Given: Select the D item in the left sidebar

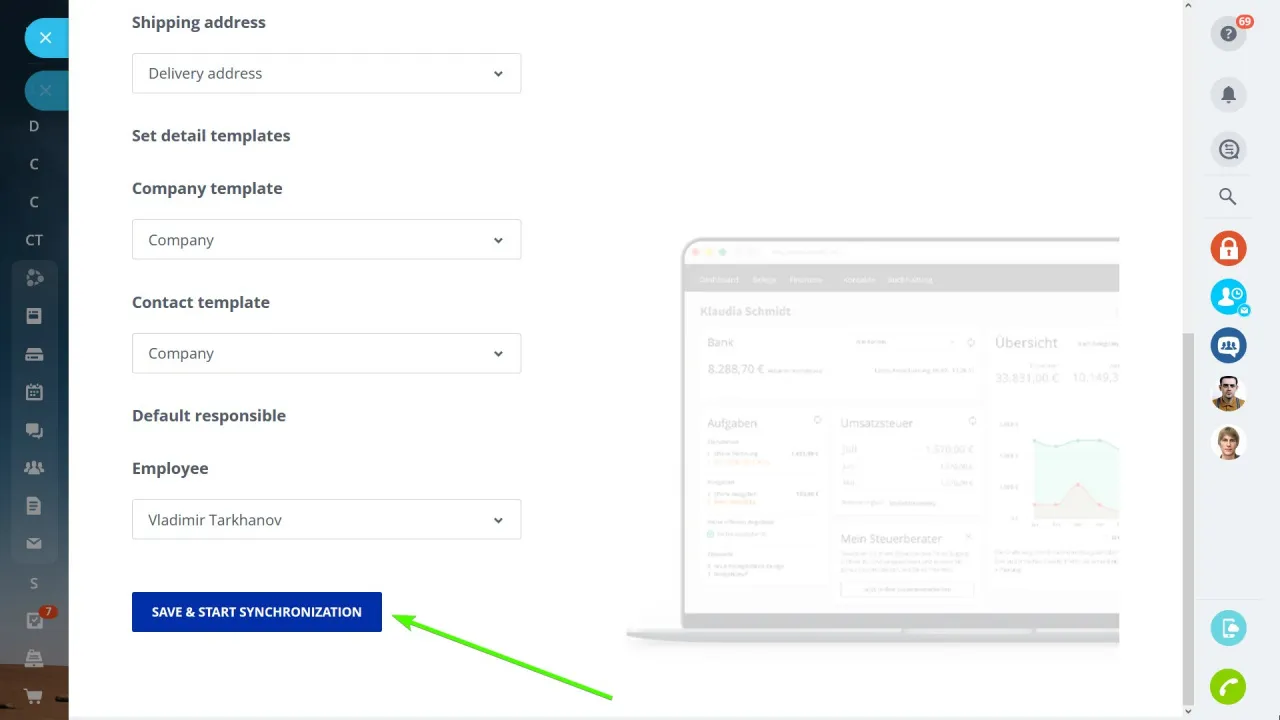Looking at the screenshot, I should [x=34, y=126].
